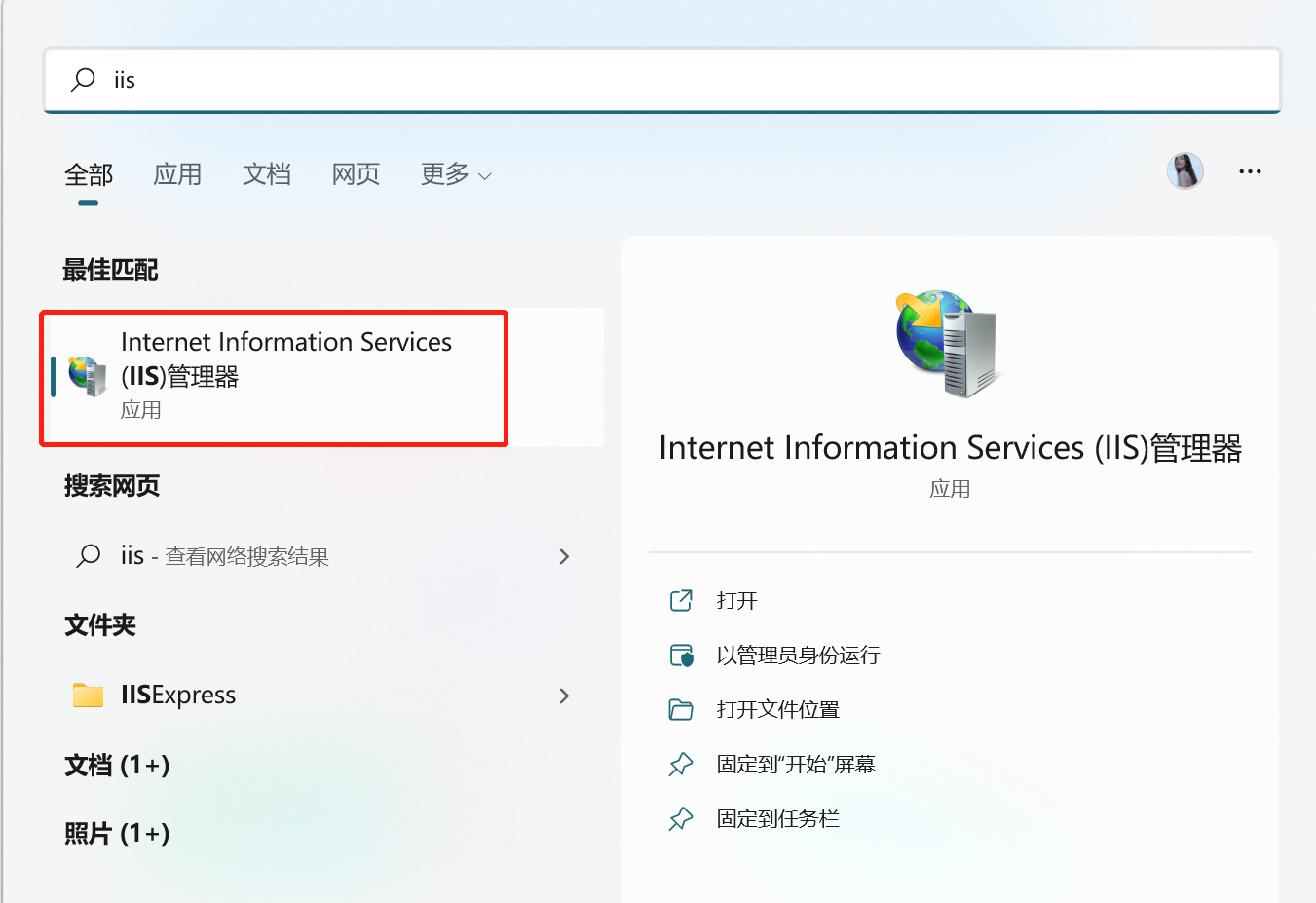The image size is (1316, 903).
Task: Click the admin shield icon
Action: [681, 655]
